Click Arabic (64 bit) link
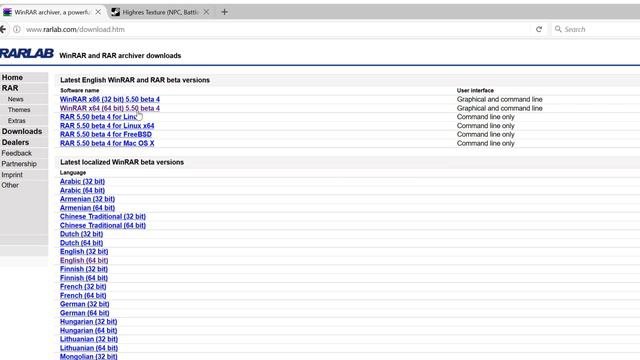This screenshot has height=360, width=640. [82, 190]
